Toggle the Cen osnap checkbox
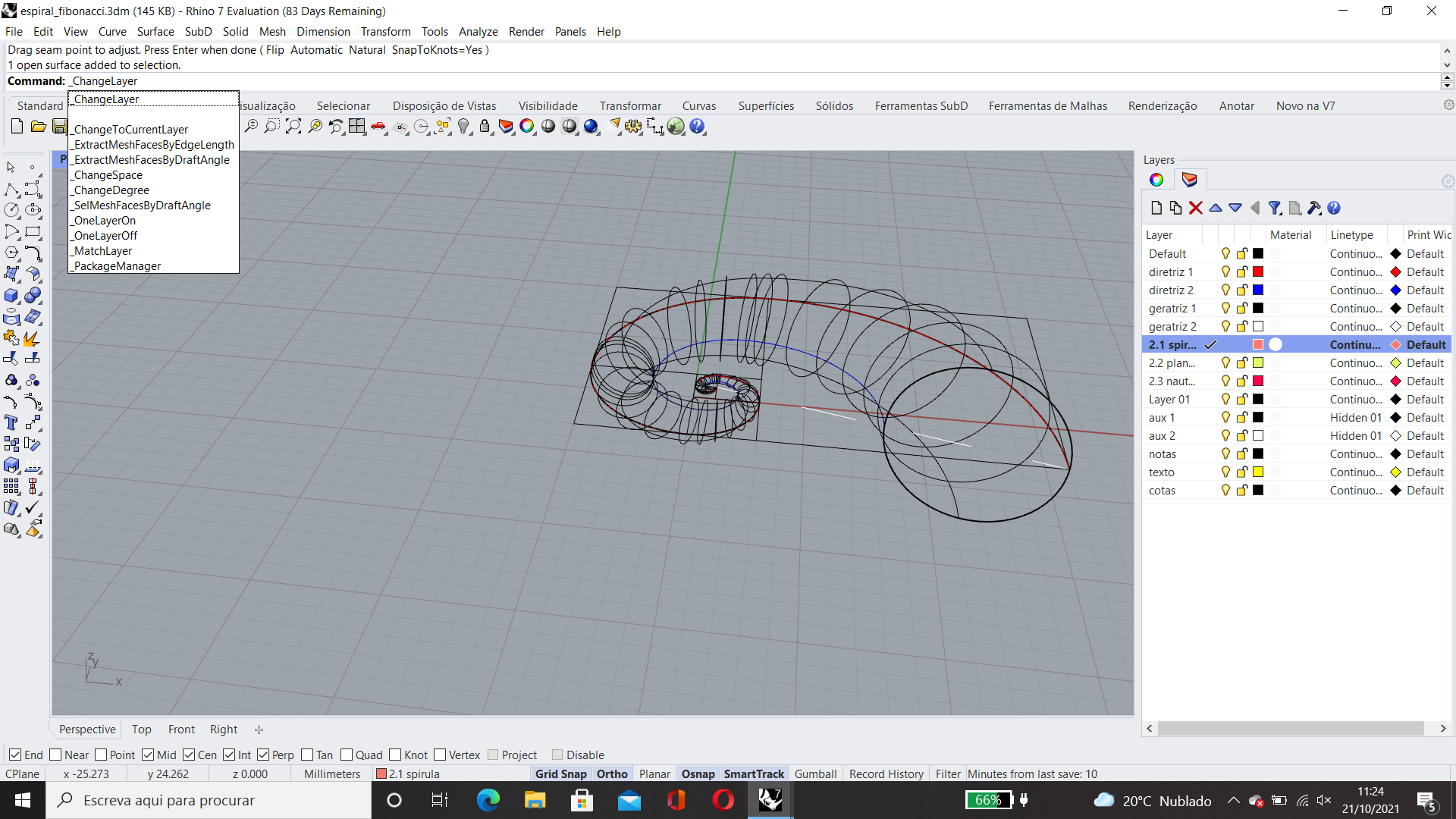 click(x=189, y=755)
